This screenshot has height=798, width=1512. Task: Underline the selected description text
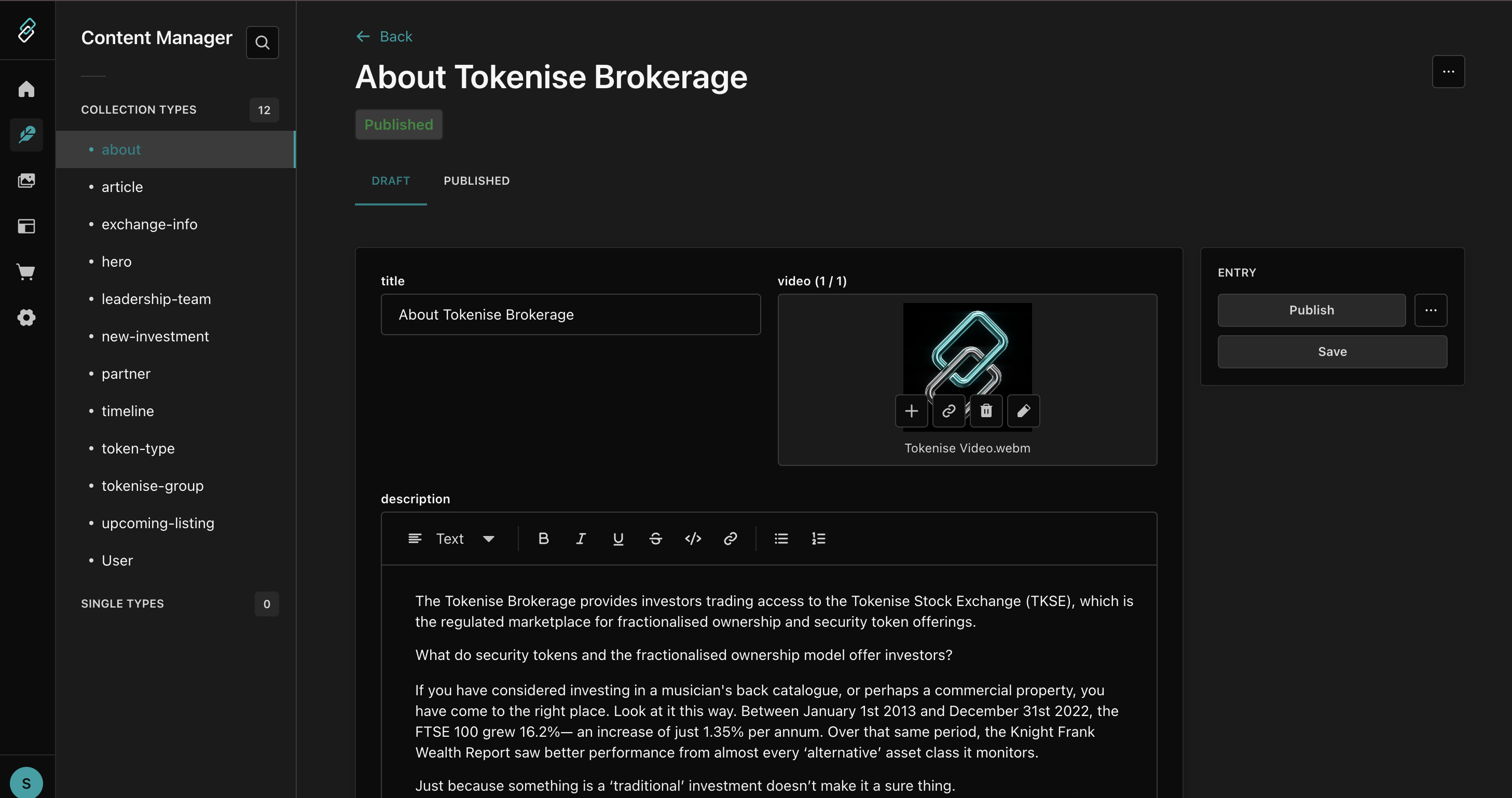(x=617, y=538)
